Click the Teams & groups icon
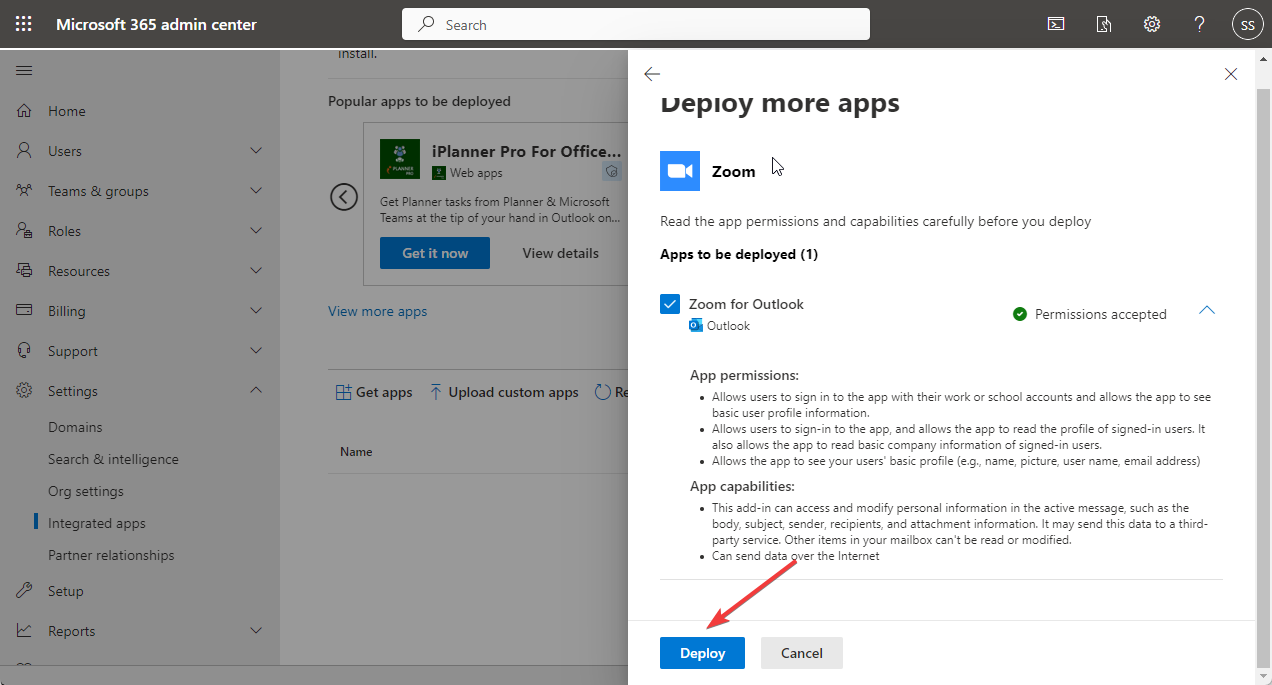1272x685 pixels. tap(25, 191)
